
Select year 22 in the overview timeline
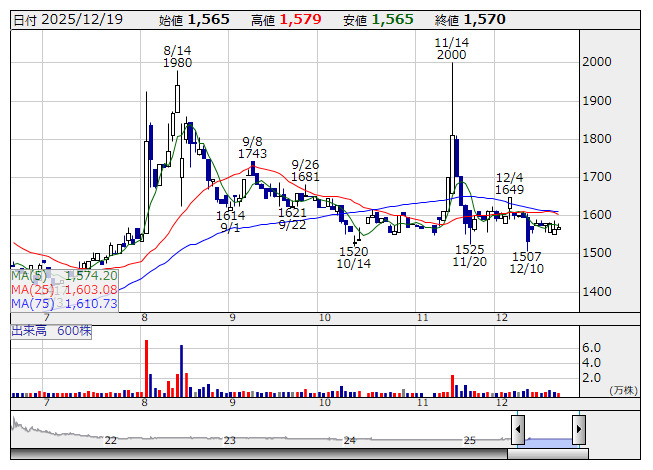(111, 440)
